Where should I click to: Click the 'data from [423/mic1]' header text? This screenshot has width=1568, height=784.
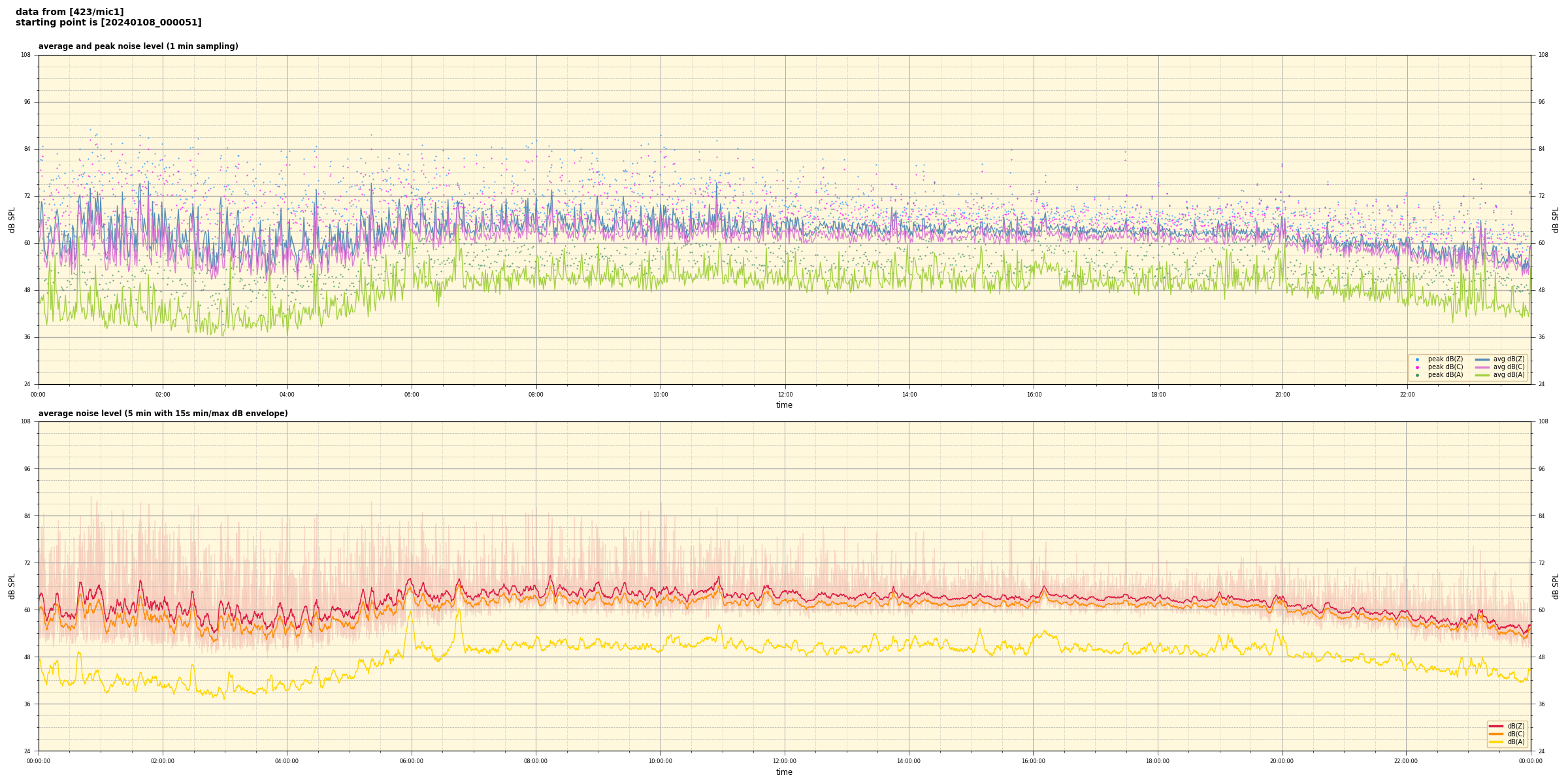69,12
